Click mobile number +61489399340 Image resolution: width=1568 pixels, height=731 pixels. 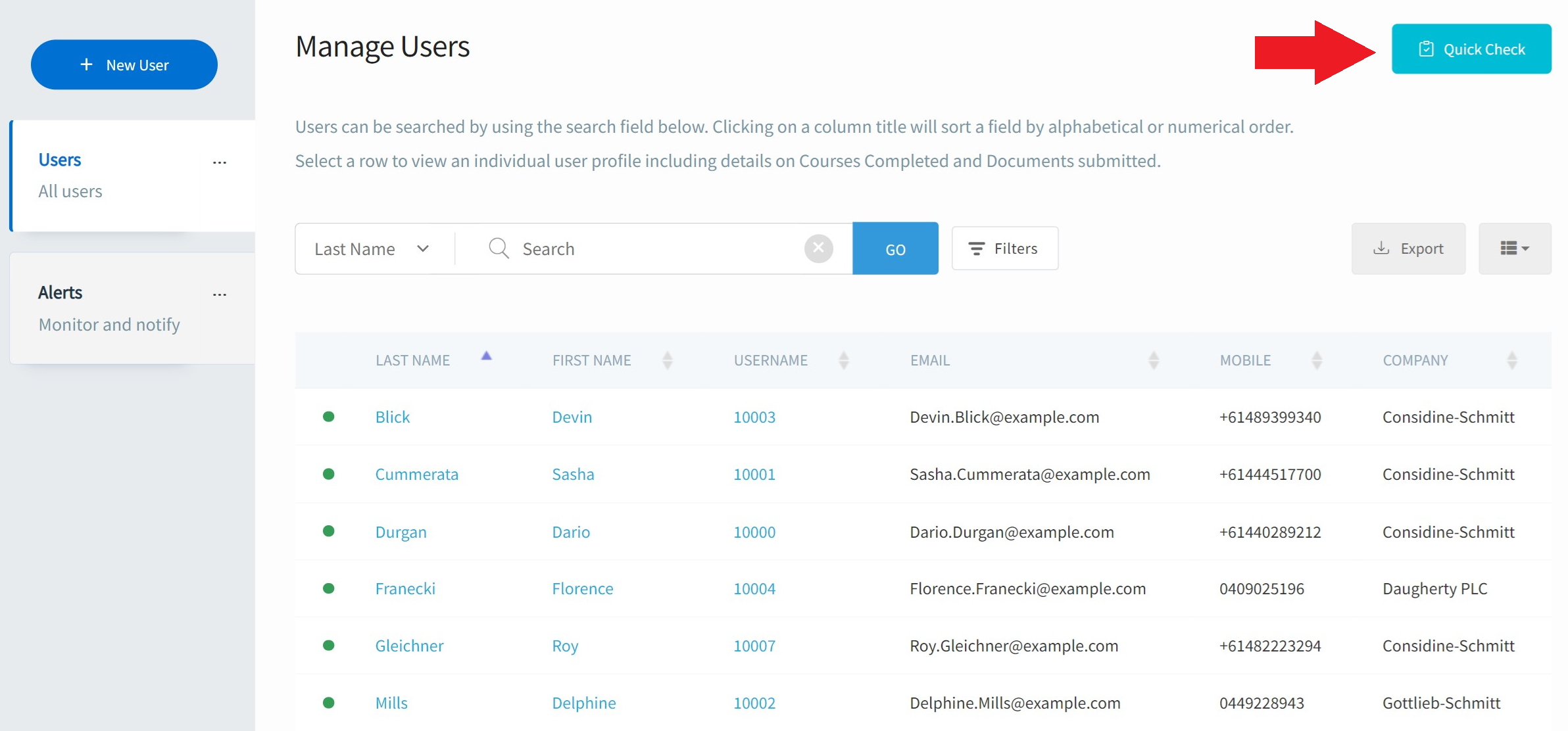click(1270, 417)
